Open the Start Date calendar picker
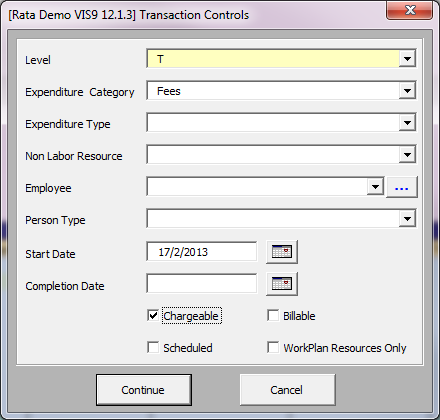The image size is (440, 420). [x=282, y=252]
